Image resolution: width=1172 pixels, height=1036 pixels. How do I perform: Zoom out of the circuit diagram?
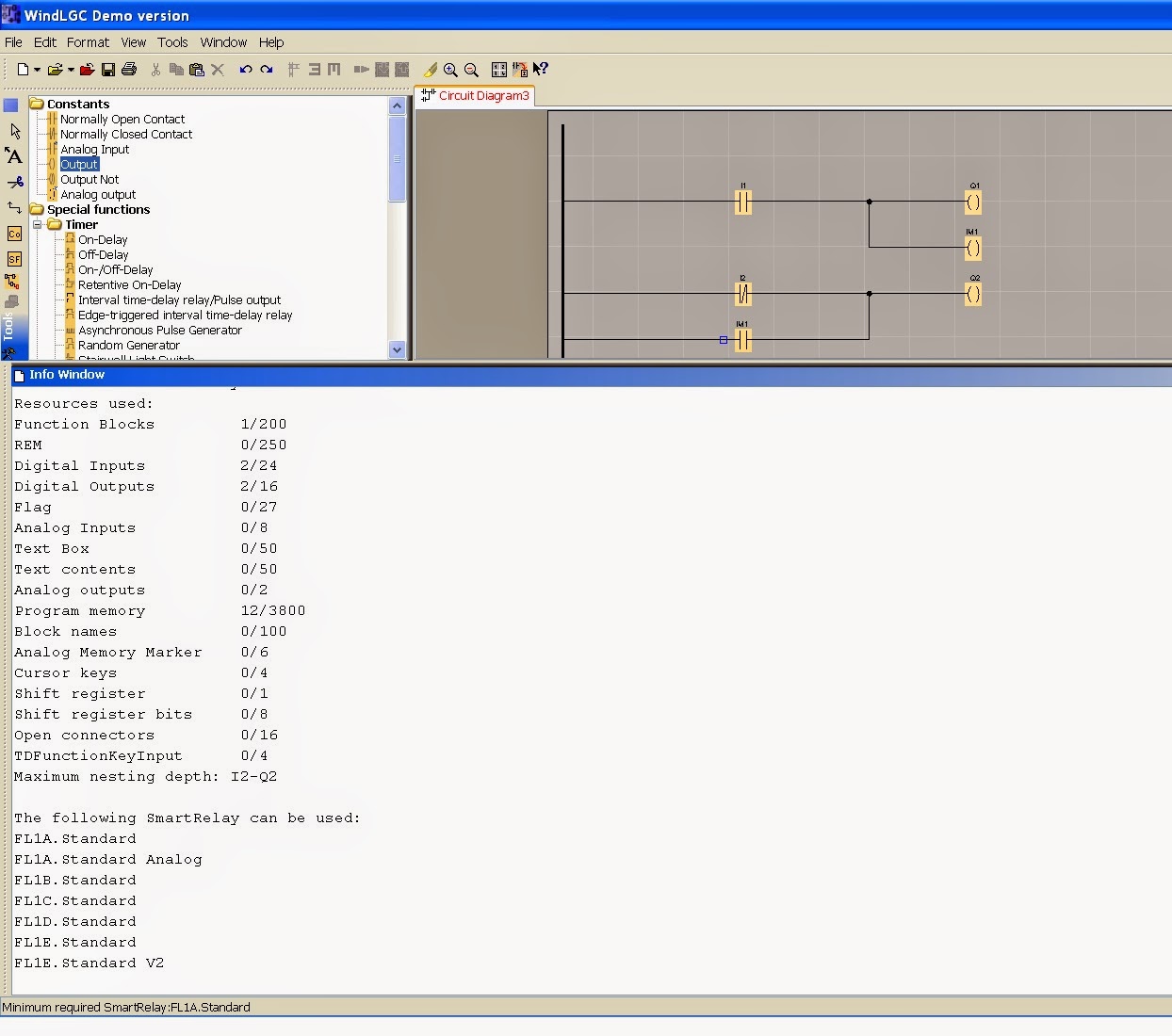click(471, 69)
